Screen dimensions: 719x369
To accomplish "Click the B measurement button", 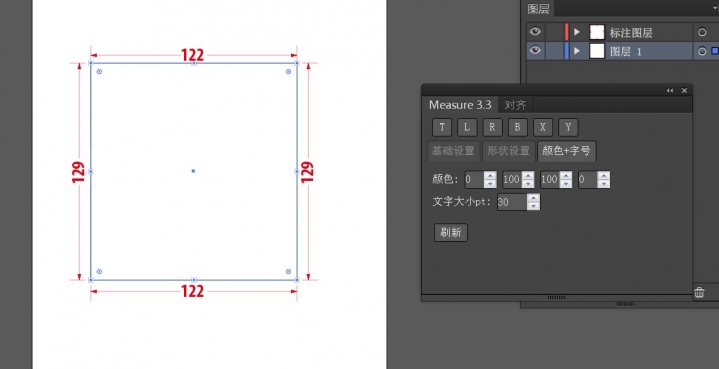I will pyautogui.click(x=517, y=127).
